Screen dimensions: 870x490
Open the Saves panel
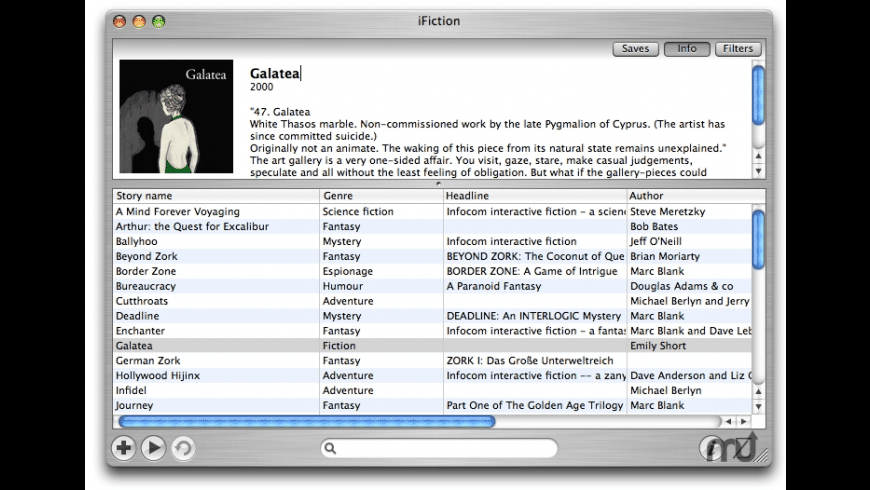tap(635, 49)
